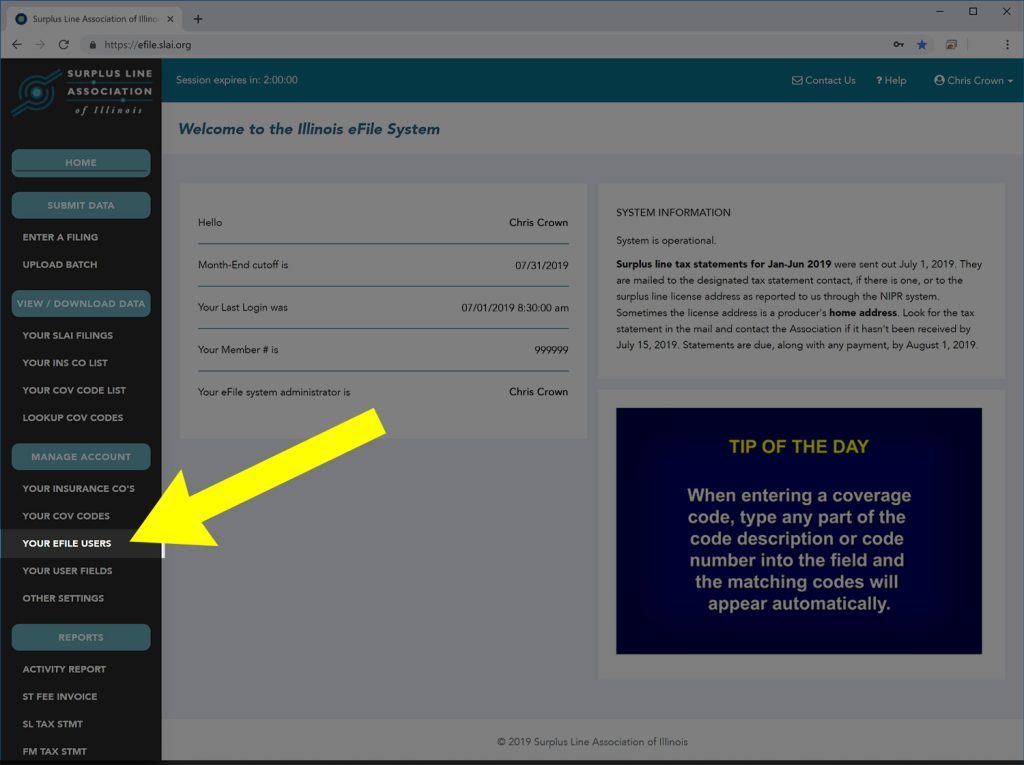The image size is (1024, 765).
Task: Open Upload Batch page
Action: tap(59, 265)
